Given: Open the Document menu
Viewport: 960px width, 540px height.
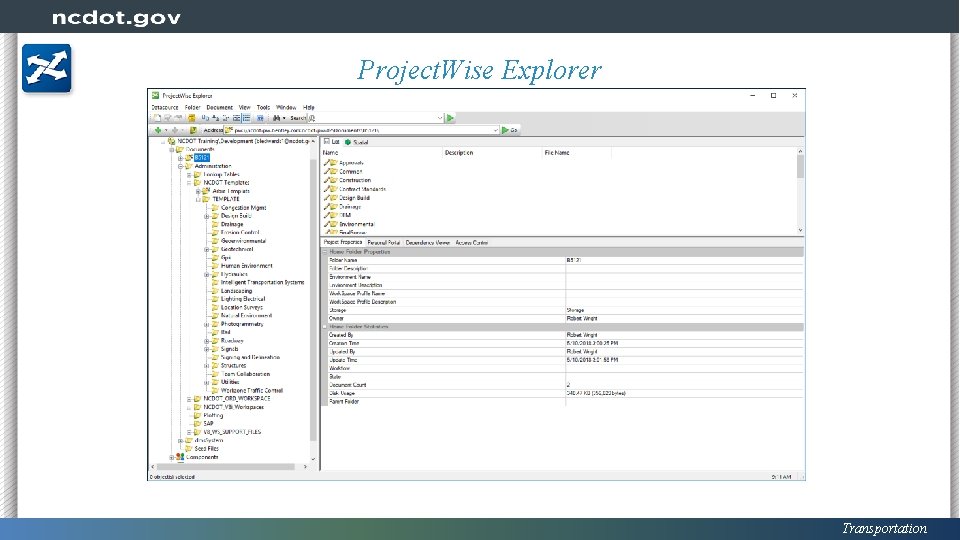Looking at the screenshot, I should coord(220,107).
